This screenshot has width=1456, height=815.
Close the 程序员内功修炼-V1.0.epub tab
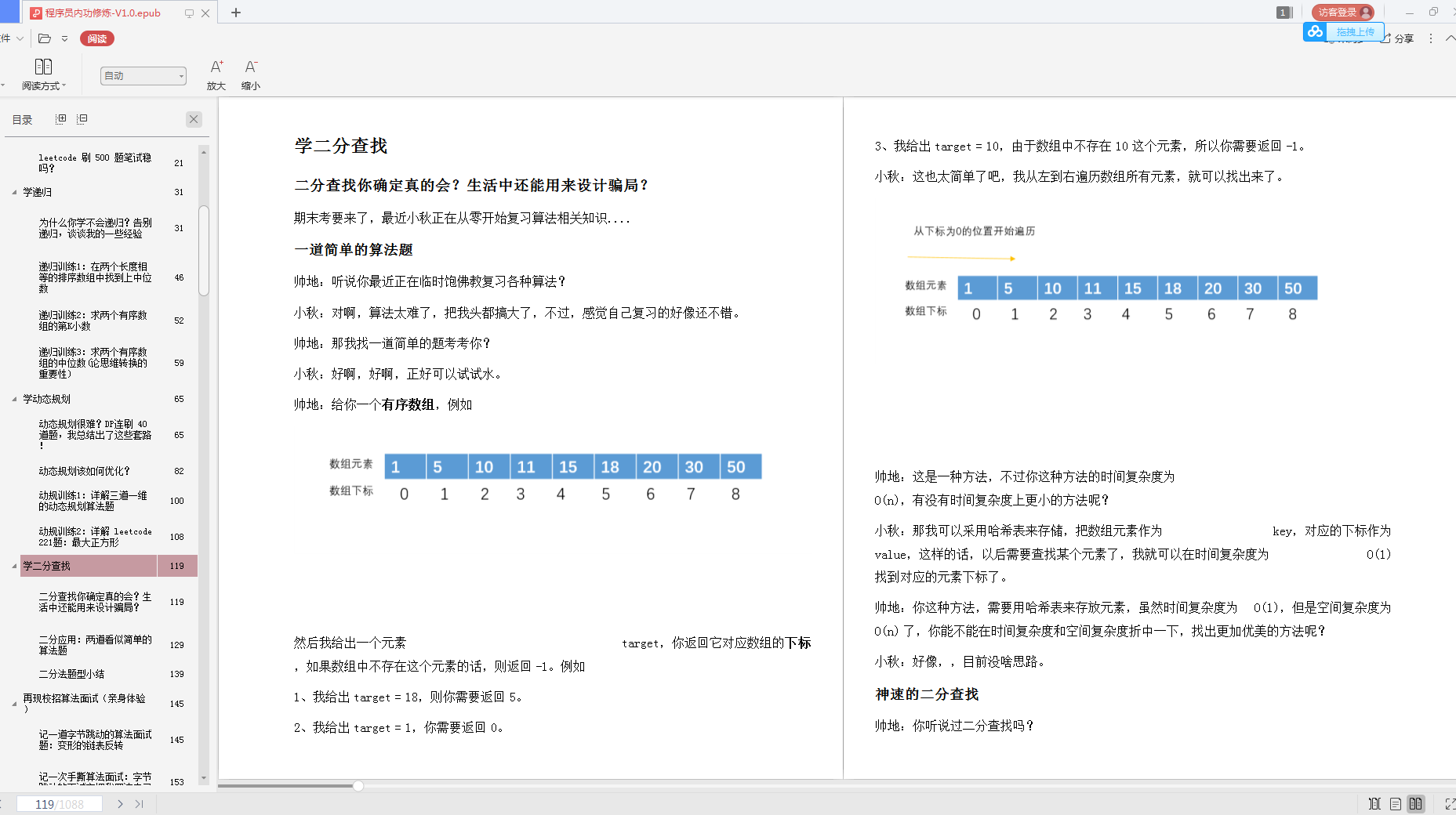pos(205,13)
